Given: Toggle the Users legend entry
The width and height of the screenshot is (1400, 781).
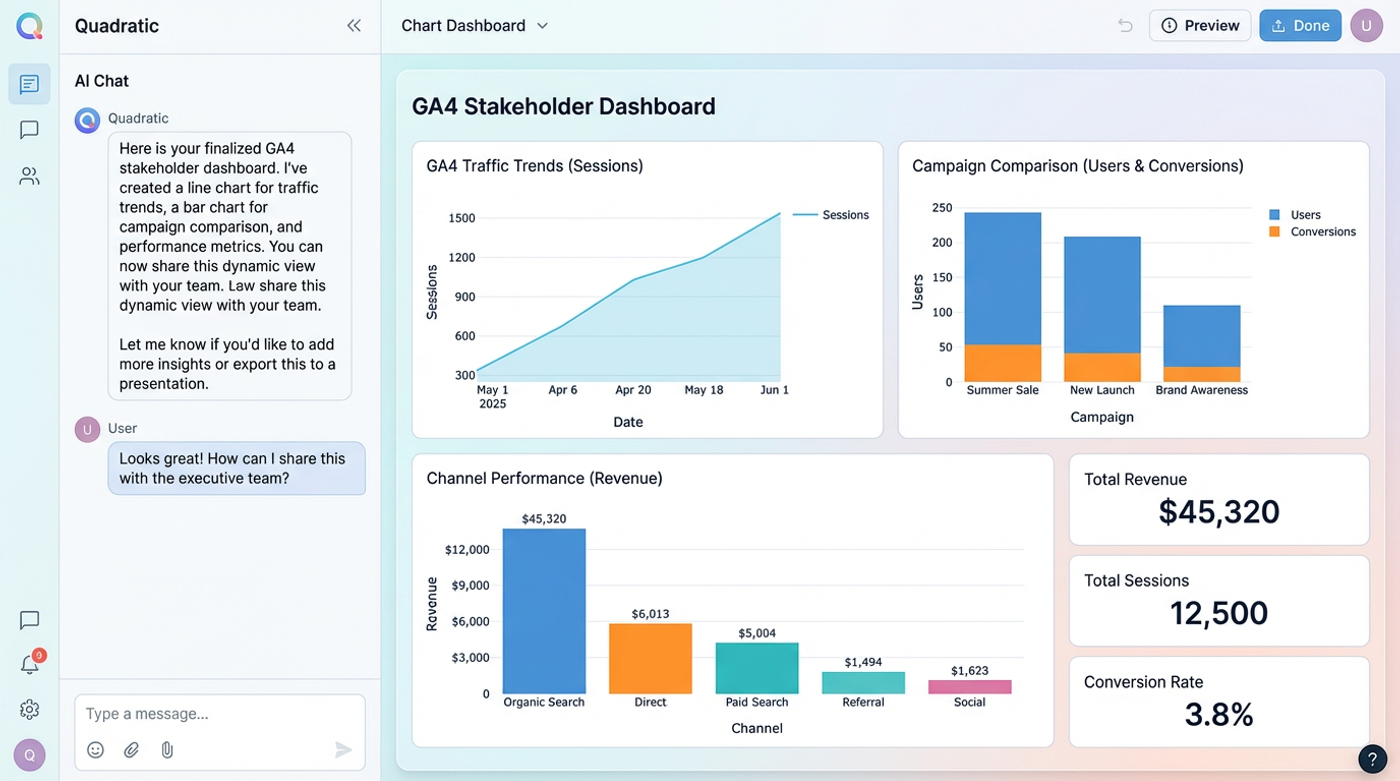Looking at the screenshot, I should [1295, 215].
